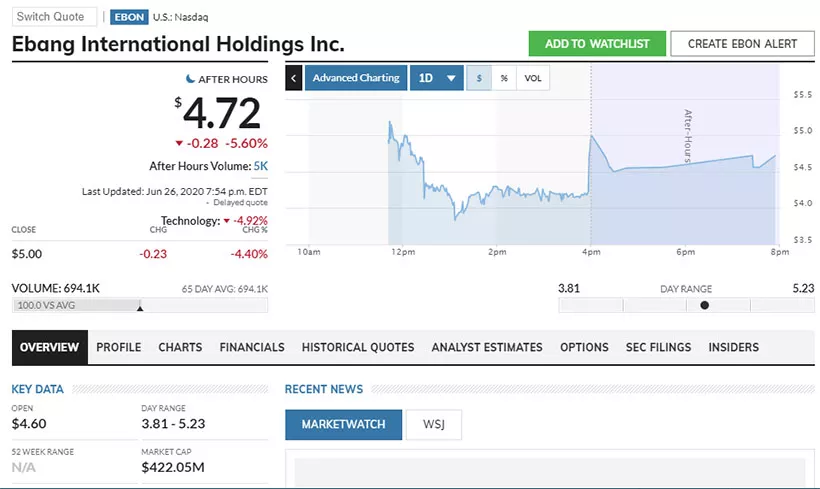Click the Switch Quote input field
This screenshot has width=820, height=489.
(x=55, y=17)
